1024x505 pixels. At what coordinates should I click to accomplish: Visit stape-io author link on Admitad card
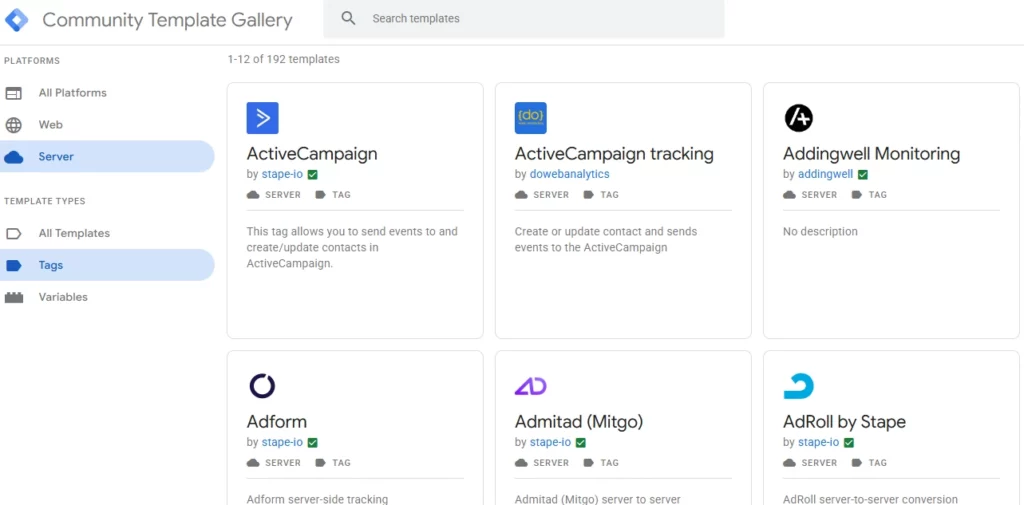point(551,442)
